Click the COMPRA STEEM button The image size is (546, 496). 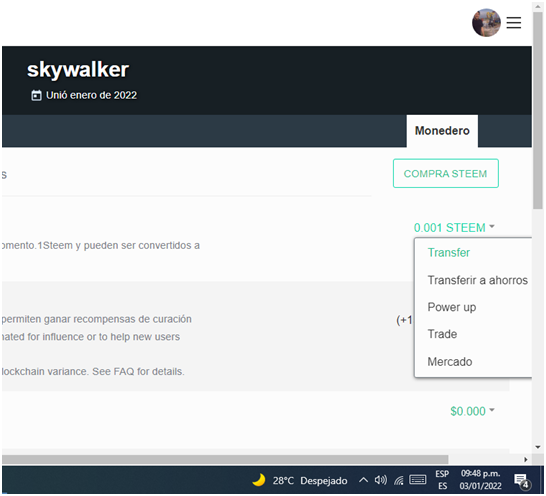tap(445, 173)
